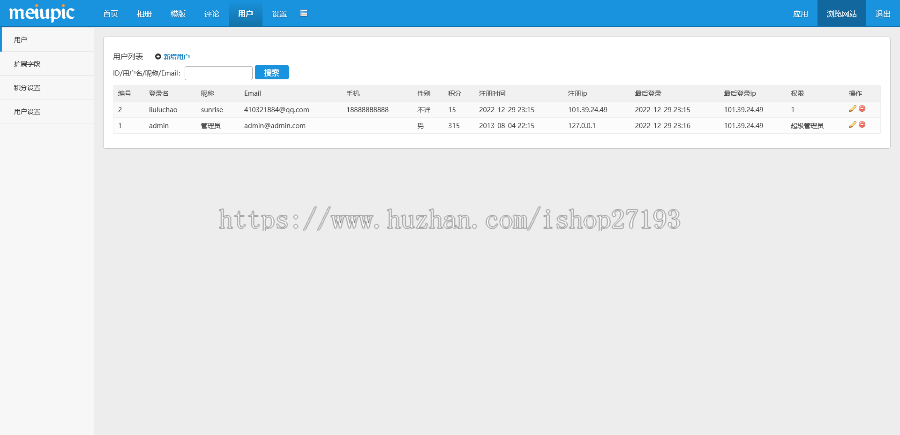
Task: Open 积分设置 in the sidebar
Action: point(47,88)
